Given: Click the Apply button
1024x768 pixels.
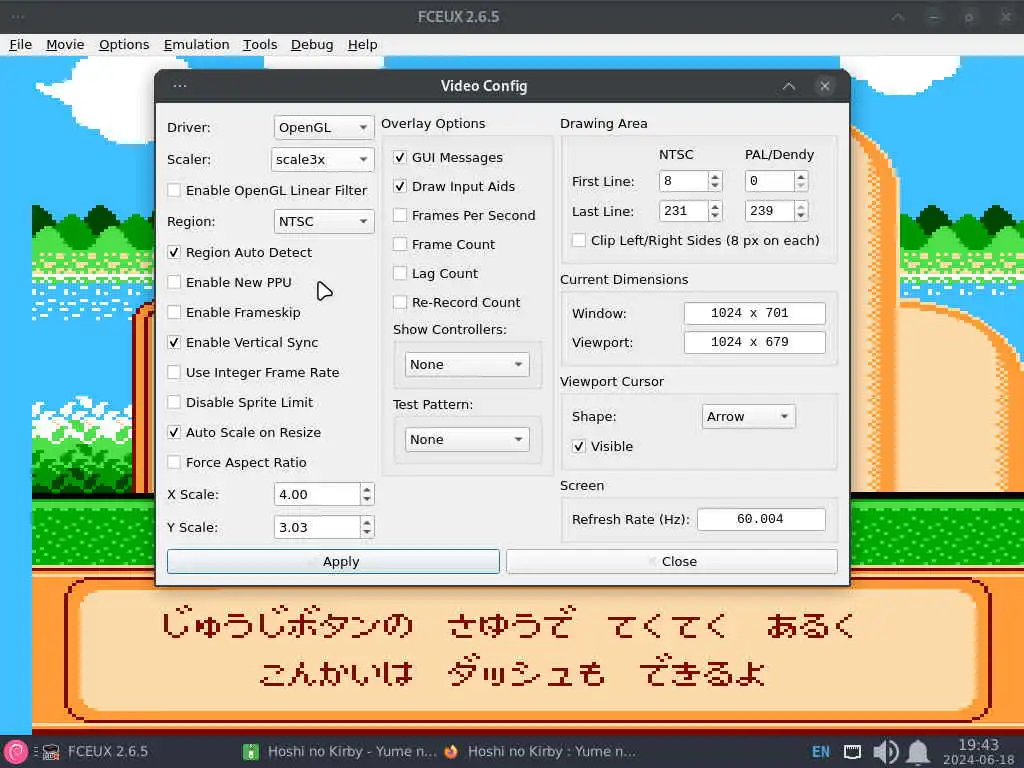Looking at the screenshot, I should (x=333, y=562).
